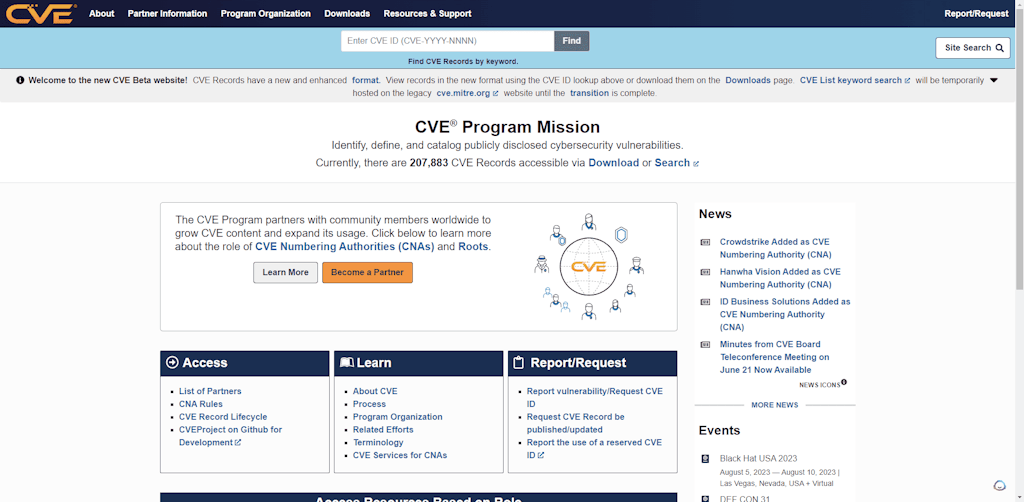This screenshot has height=502, width=1024.
Task: Open Report the use of reserved CVE ID
Action: (594, 448)
